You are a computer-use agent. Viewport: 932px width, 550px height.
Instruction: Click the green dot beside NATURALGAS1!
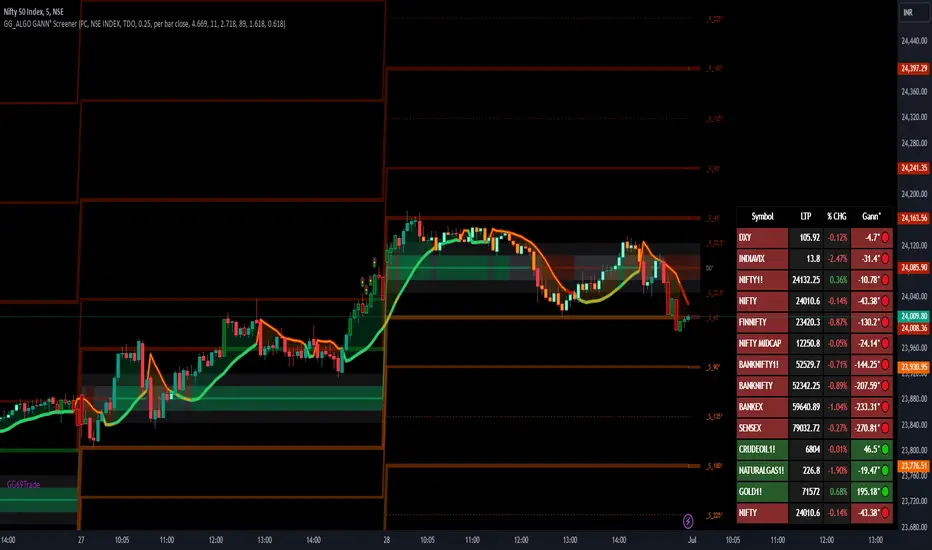pos(885,470)
